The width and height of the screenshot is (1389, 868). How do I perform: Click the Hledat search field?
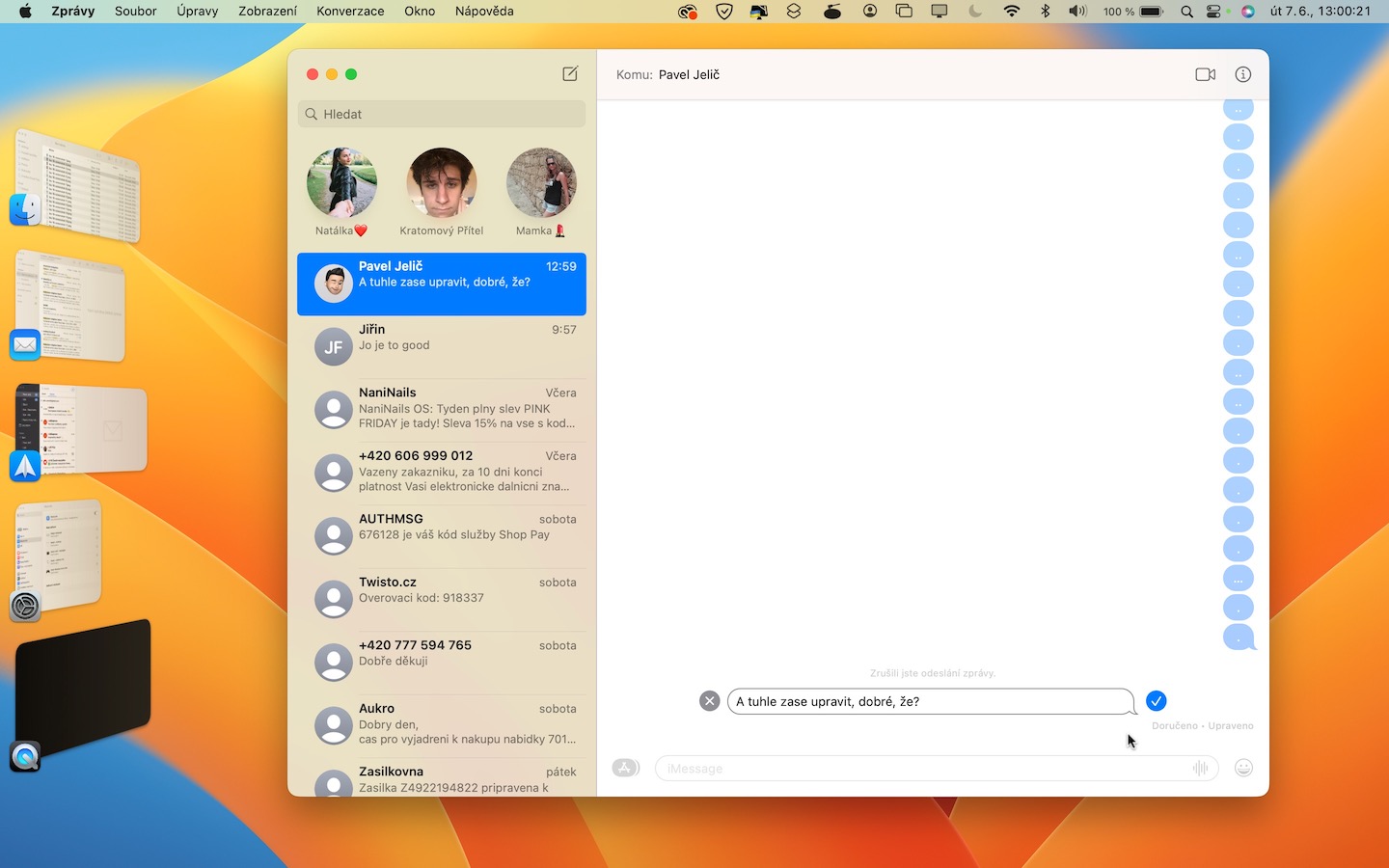[442, 114]
